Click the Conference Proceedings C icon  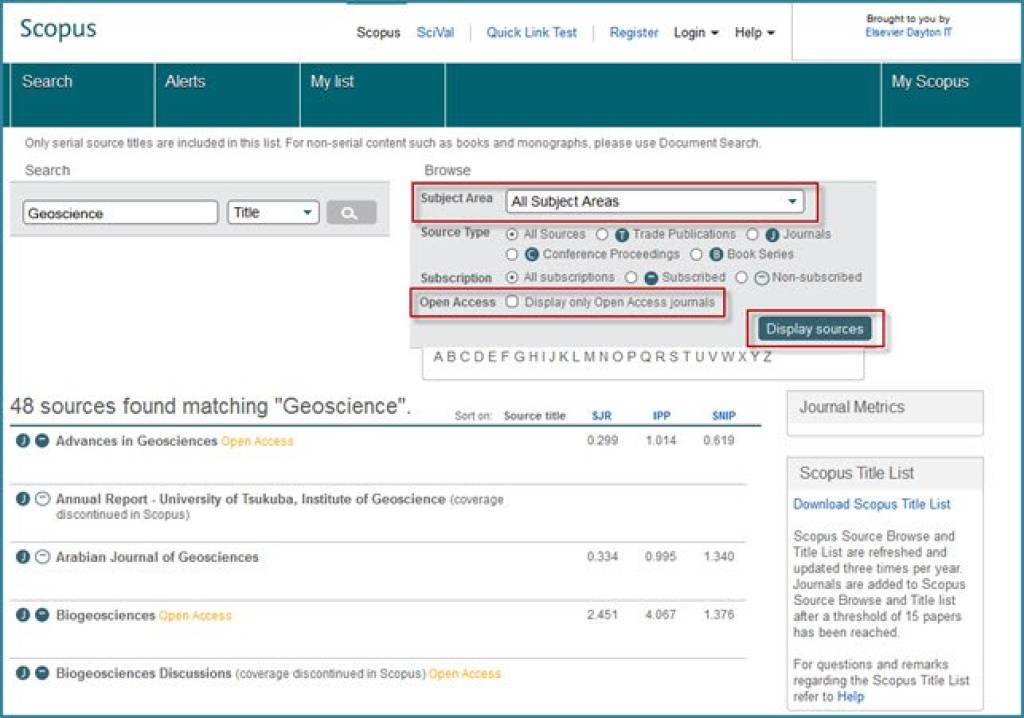[532, 255]
